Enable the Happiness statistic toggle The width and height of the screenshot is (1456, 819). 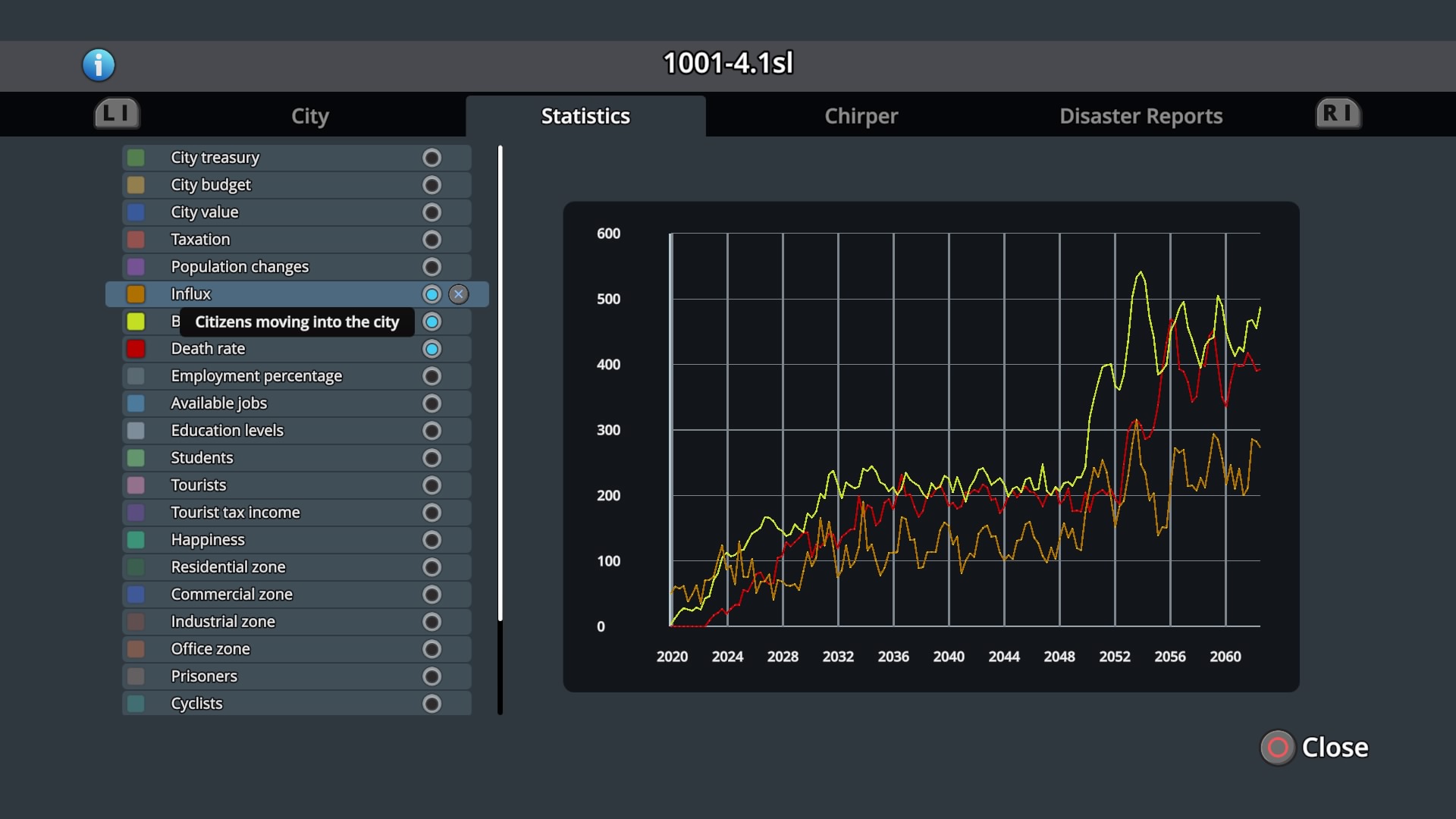[431, 540]
